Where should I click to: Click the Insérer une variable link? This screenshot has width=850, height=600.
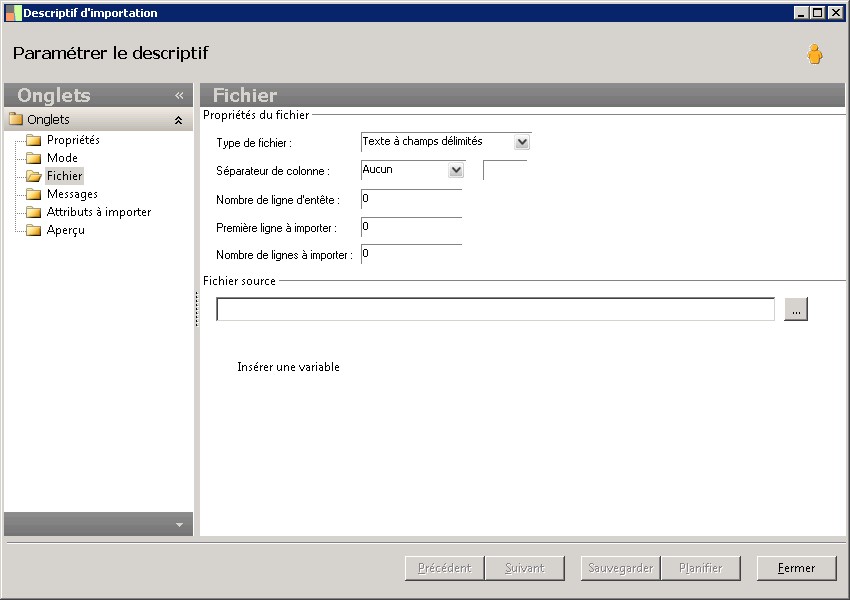point(288,367)
